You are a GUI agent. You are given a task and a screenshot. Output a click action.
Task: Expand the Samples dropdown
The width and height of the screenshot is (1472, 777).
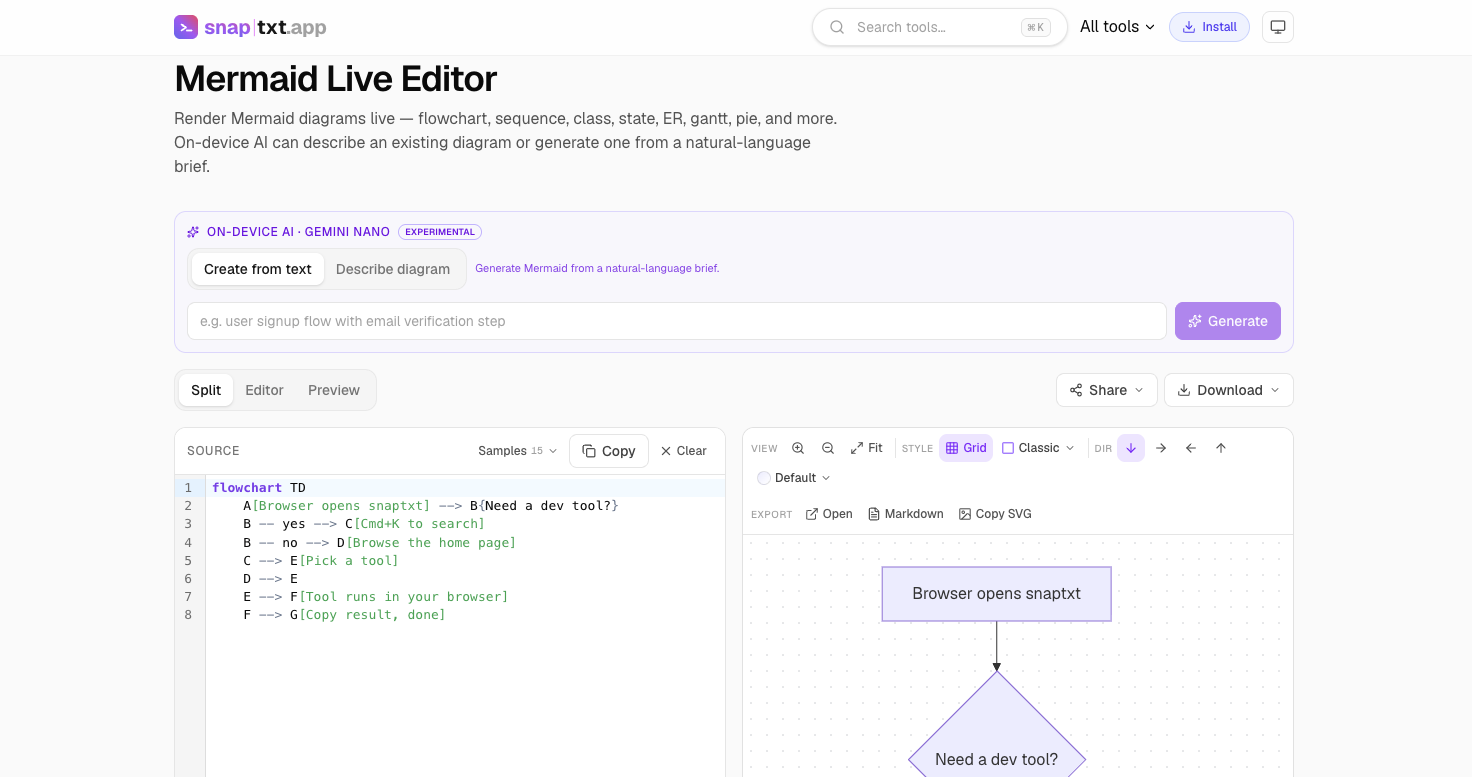[x=517, y=451]
